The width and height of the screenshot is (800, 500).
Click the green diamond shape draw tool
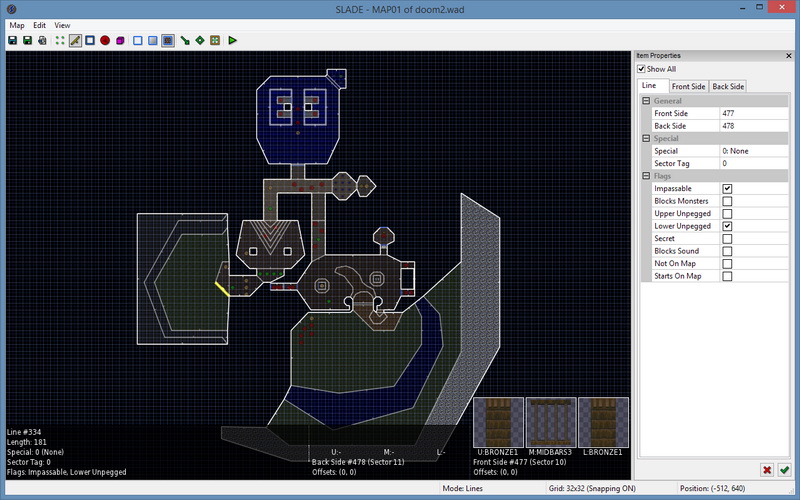(x=200, y=41)
